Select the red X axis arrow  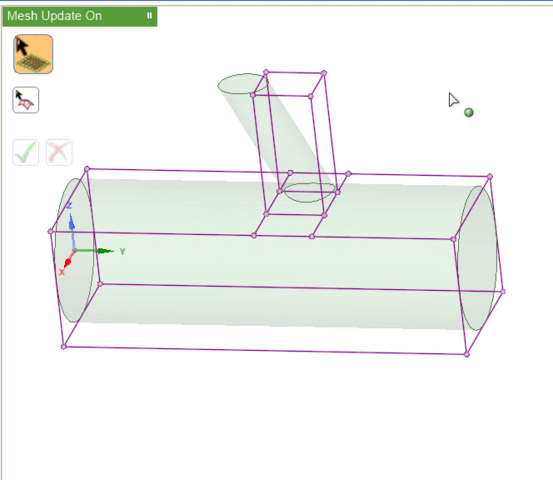point(68,260)
